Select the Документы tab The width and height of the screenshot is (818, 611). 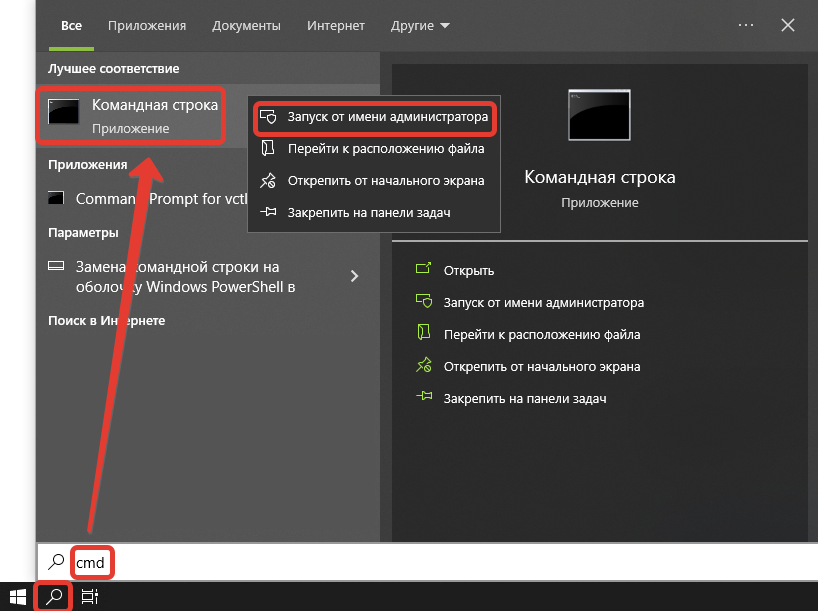coord(246,26)
